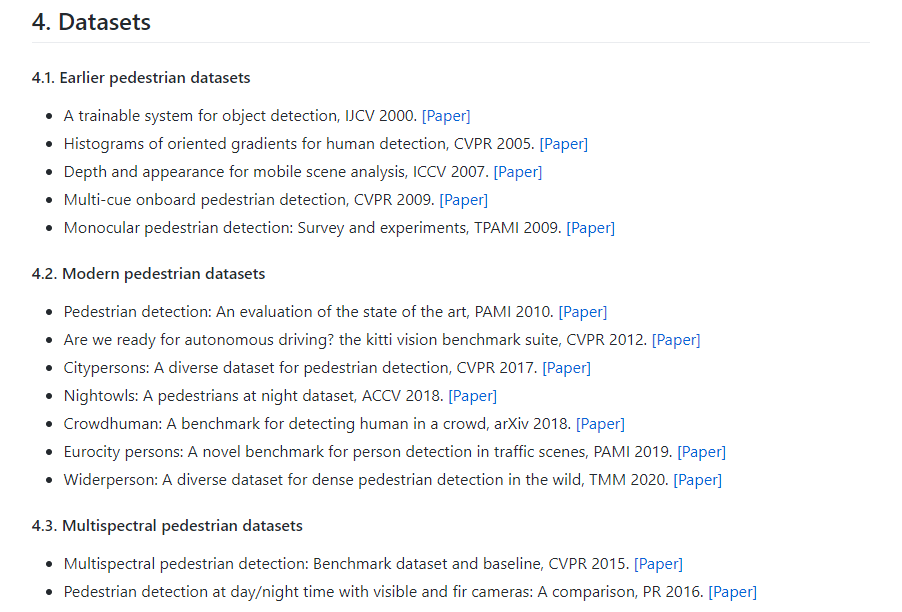Image resolution: width=902 pixels, height=612 pixels.
Task: Click the Paper link for the KITTI benchmark suite
Action: 676,340
